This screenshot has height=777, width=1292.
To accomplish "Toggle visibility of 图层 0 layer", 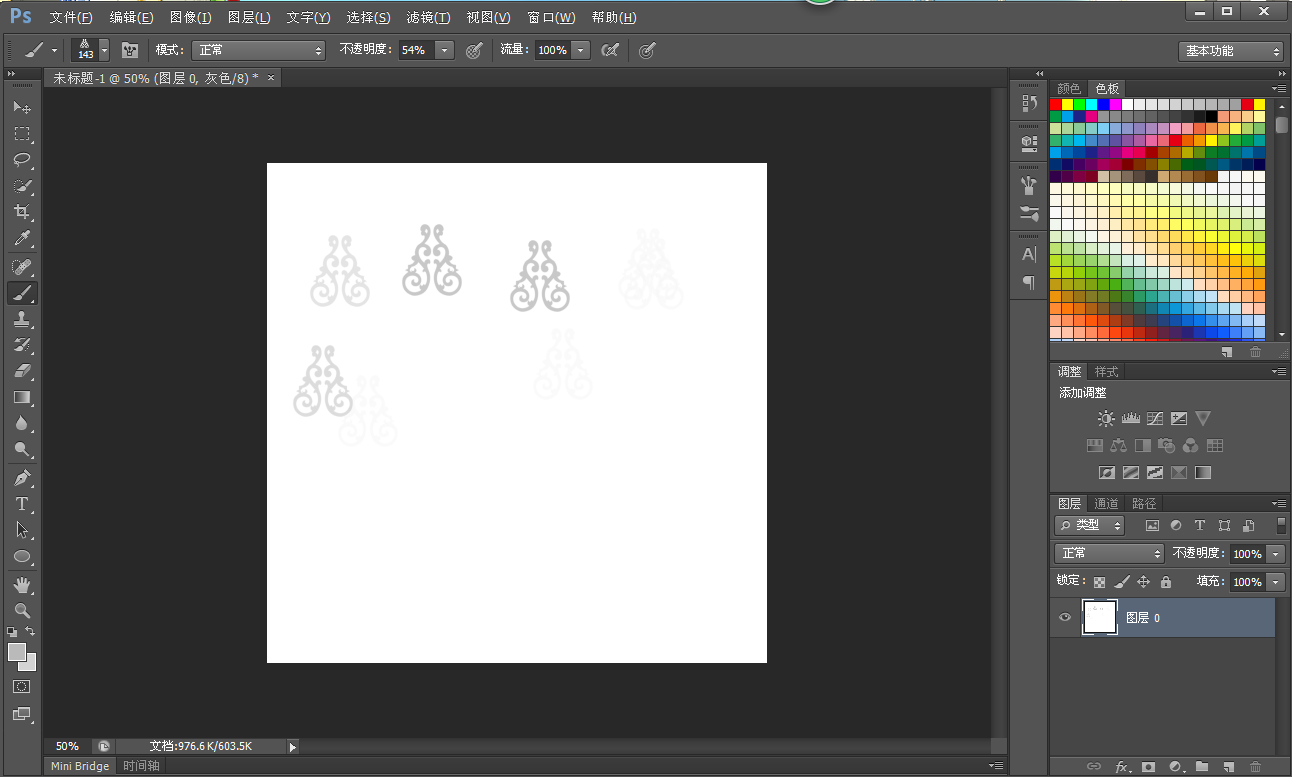I will point(1065,618).
